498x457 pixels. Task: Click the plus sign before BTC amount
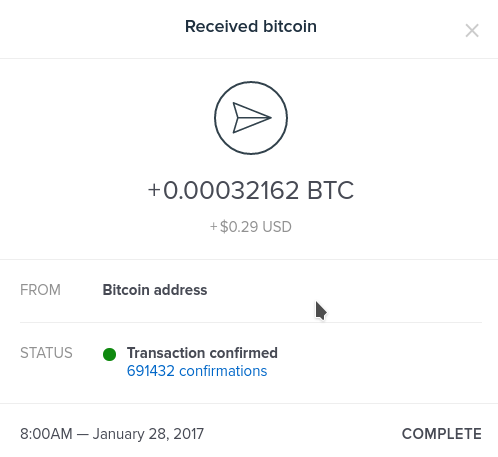coord(154,190)
